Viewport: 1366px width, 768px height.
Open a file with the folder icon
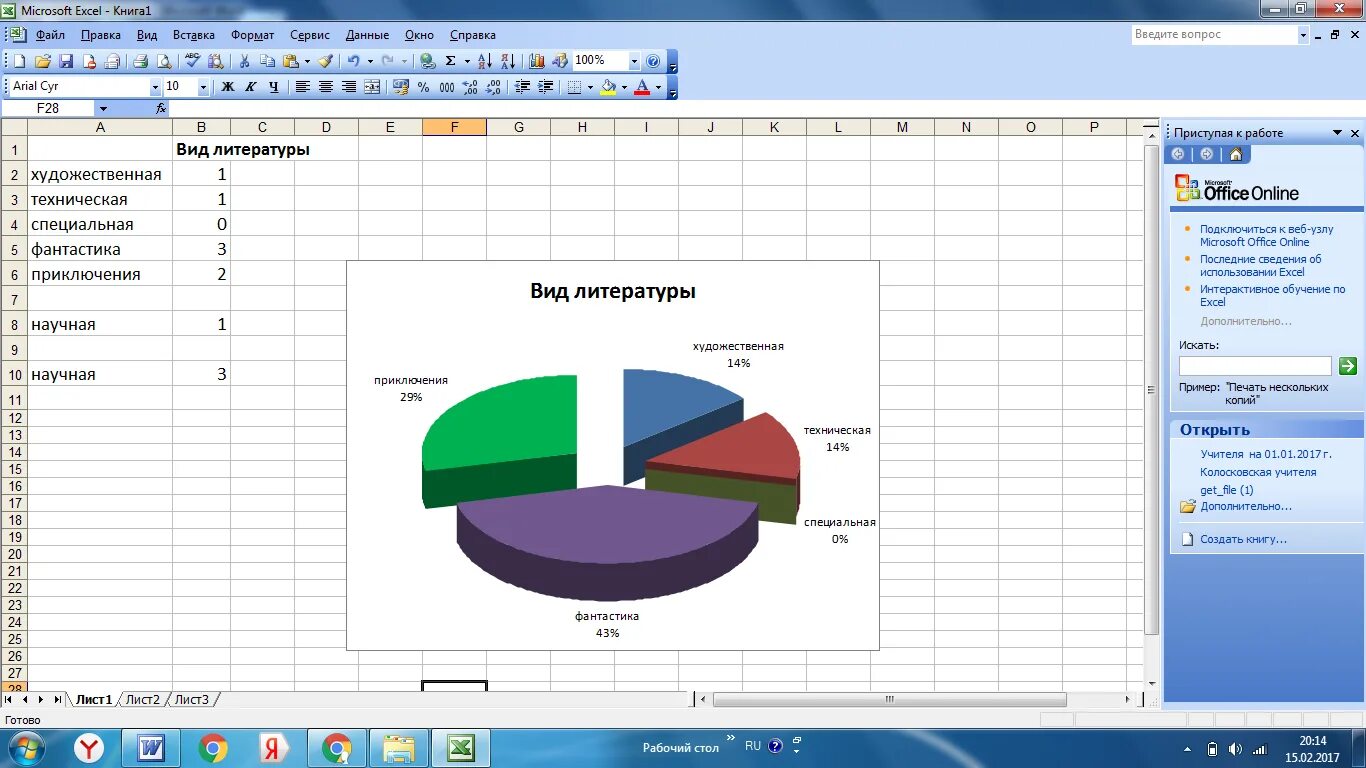coord(43,61)
